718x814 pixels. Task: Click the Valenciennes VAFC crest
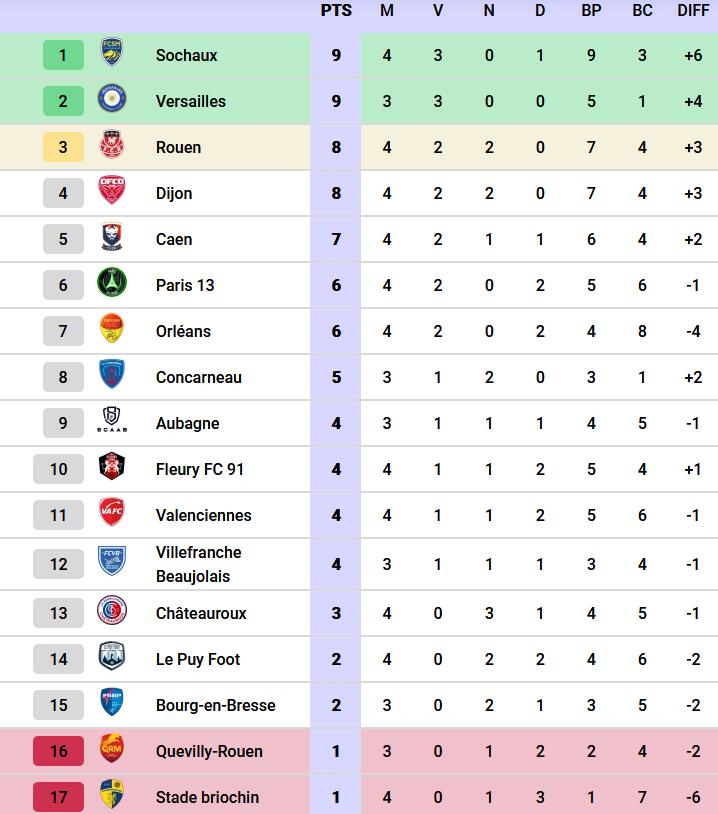111,515
